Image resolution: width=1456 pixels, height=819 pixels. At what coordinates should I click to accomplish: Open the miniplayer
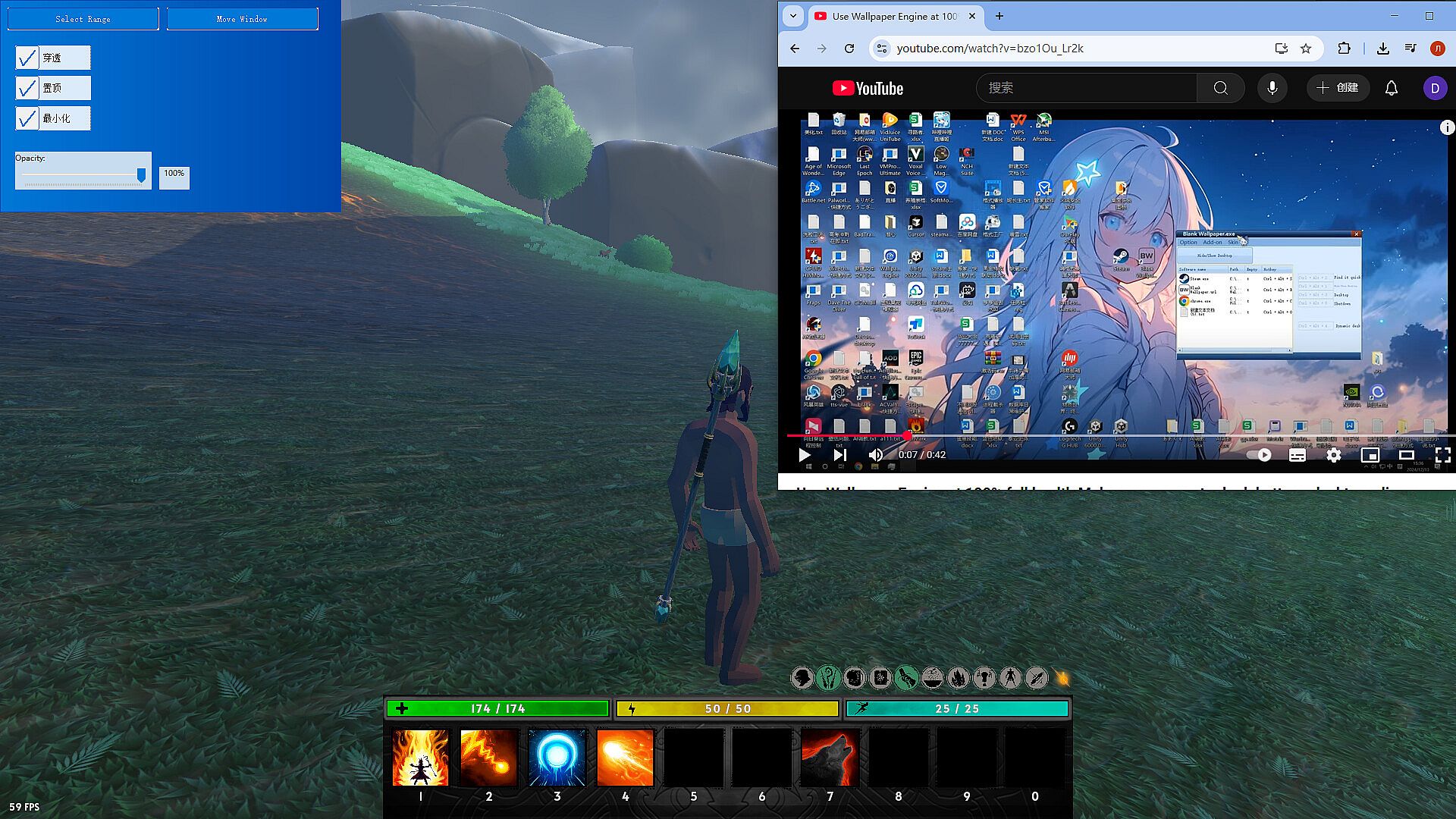click(x=1370, y=455)
